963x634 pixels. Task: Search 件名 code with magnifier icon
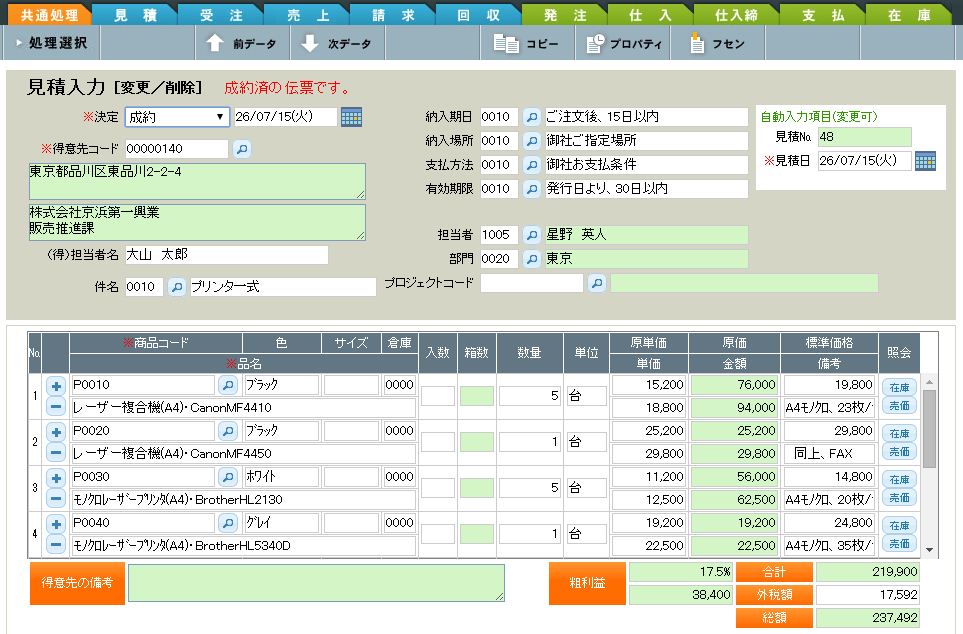point(177,287)
